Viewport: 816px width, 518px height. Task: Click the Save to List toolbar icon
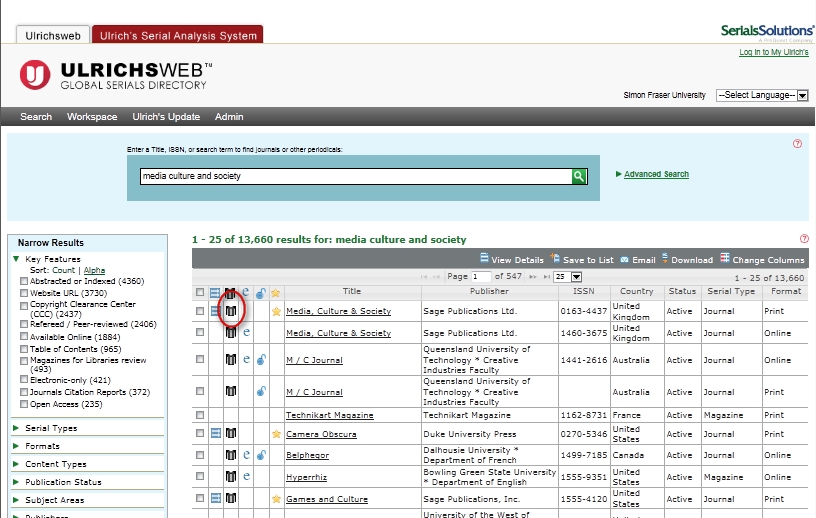pos(555,258)
